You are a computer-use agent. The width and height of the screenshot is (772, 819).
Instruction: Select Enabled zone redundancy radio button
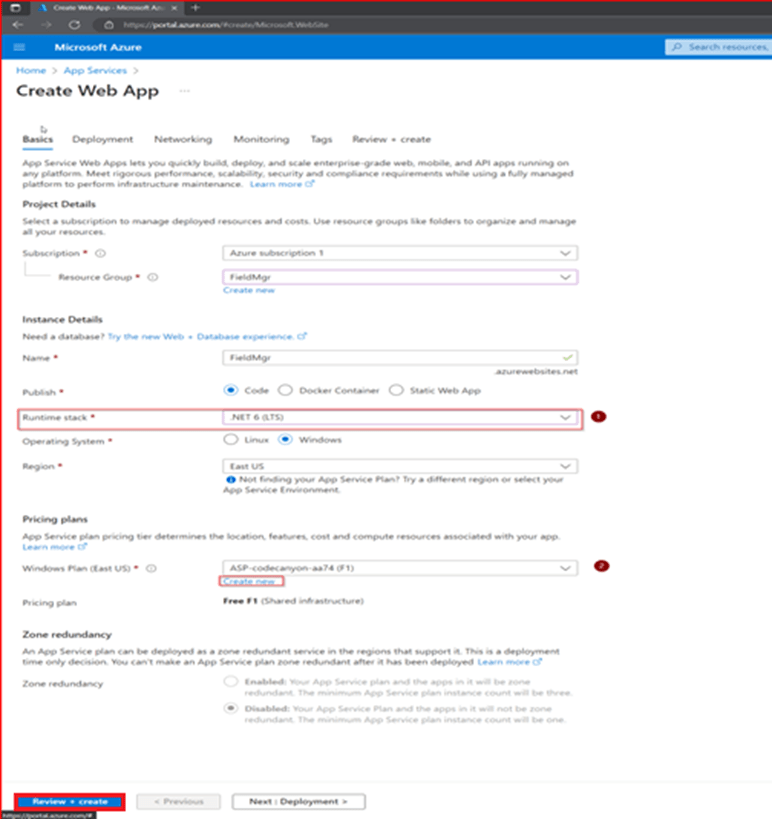coord(230,682)
